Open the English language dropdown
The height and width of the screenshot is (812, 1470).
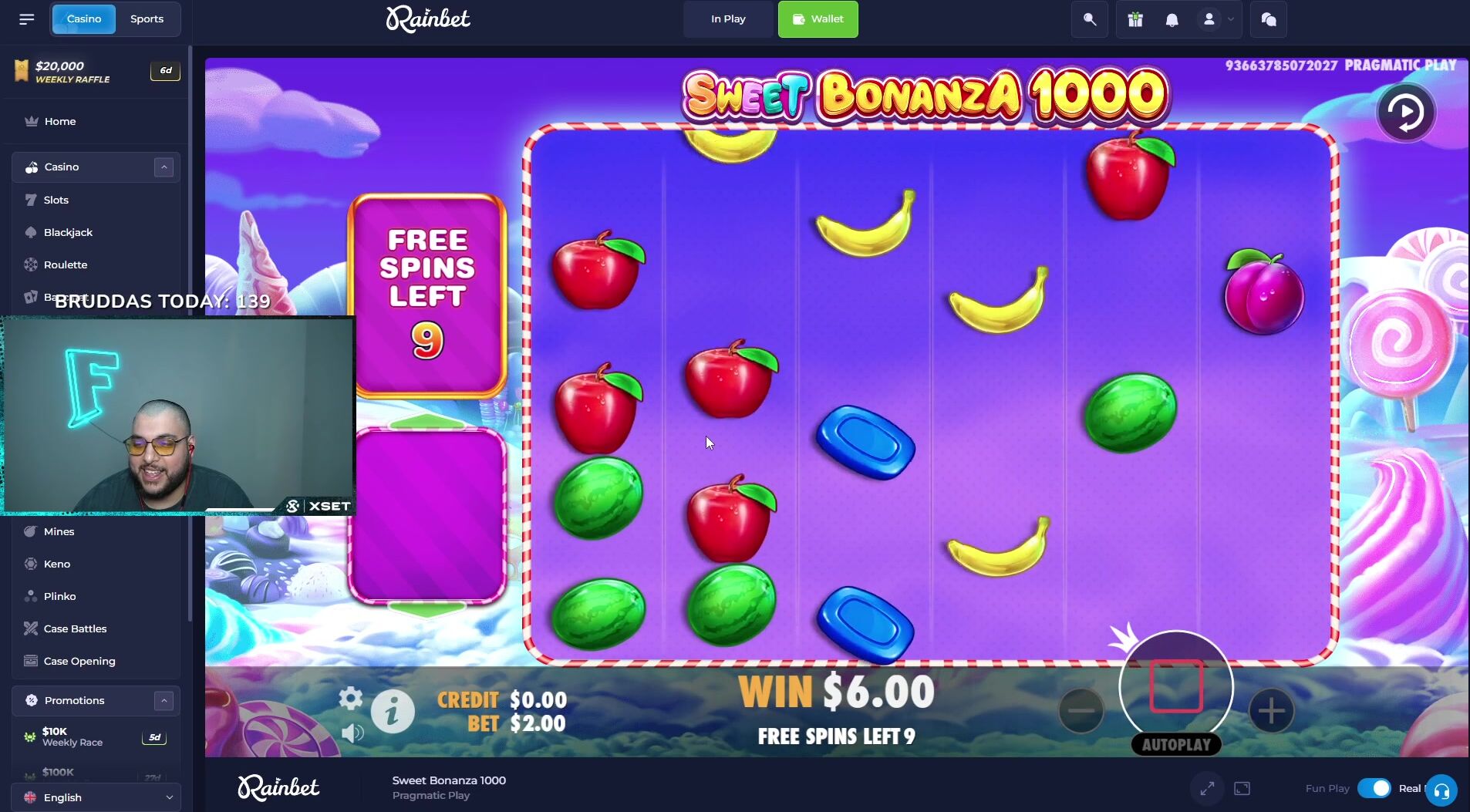click(x=96, y=797)
